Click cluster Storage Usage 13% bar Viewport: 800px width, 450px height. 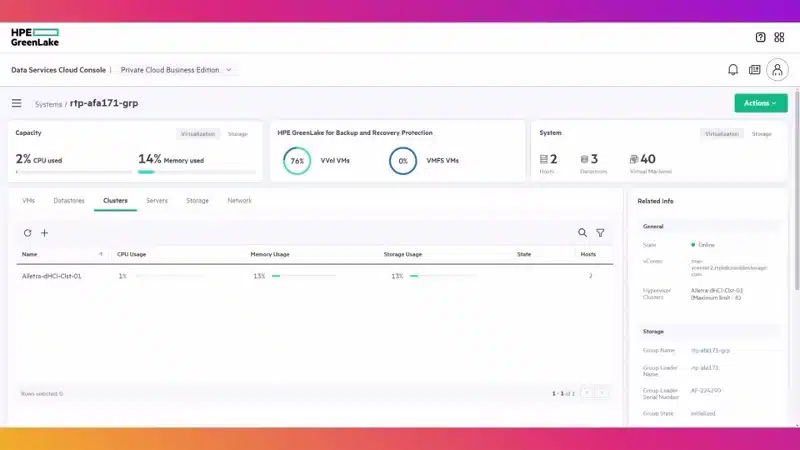[443, 276]
